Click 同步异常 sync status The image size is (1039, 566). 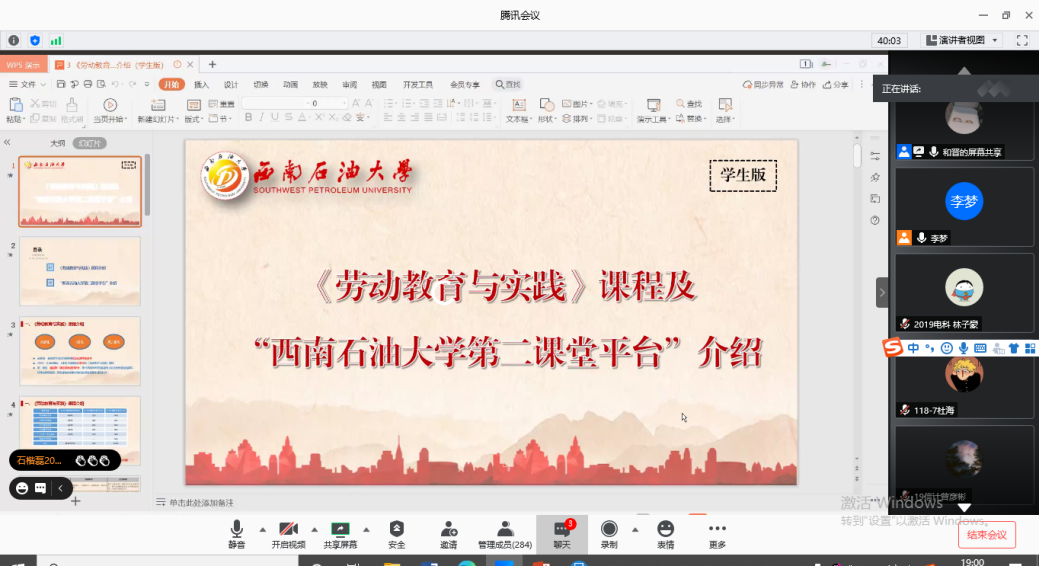[763, 84]
